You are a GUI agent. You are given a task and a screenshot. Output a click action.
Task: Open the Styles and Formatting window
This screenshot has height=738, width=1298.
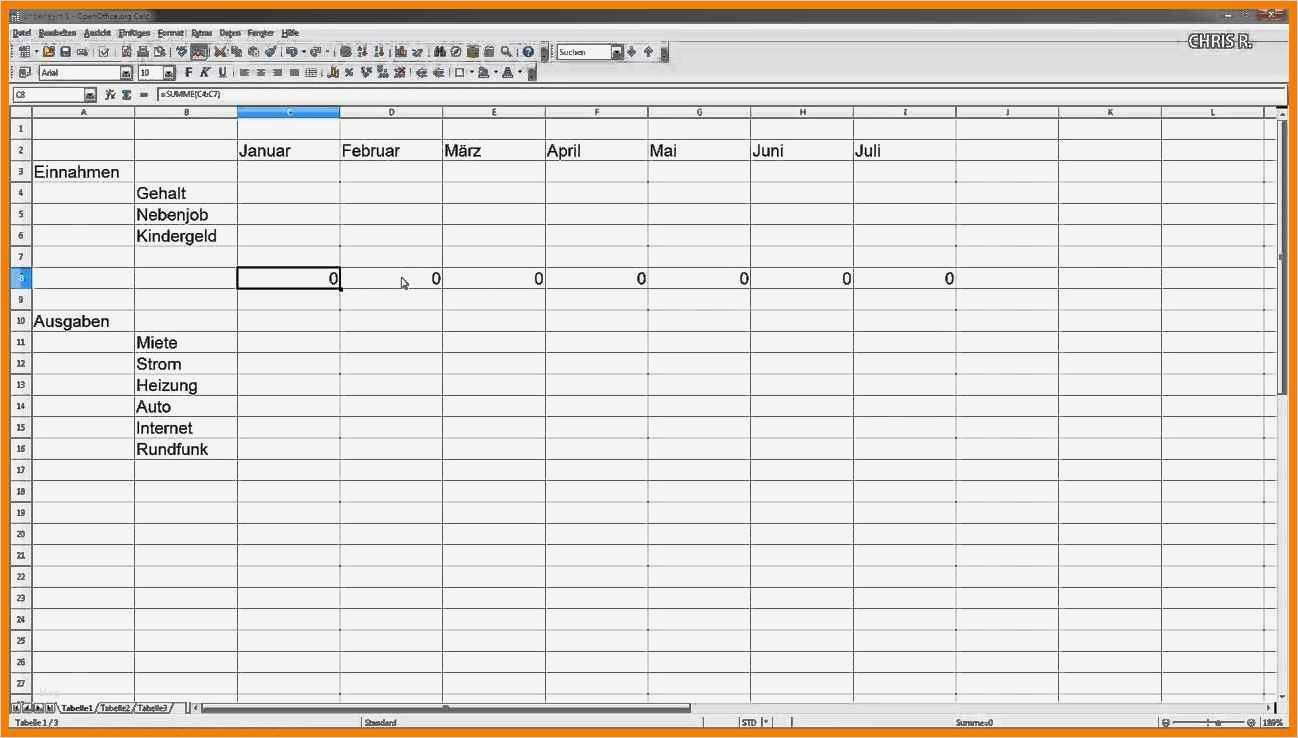pyautogui.click(x=25, y=73)
